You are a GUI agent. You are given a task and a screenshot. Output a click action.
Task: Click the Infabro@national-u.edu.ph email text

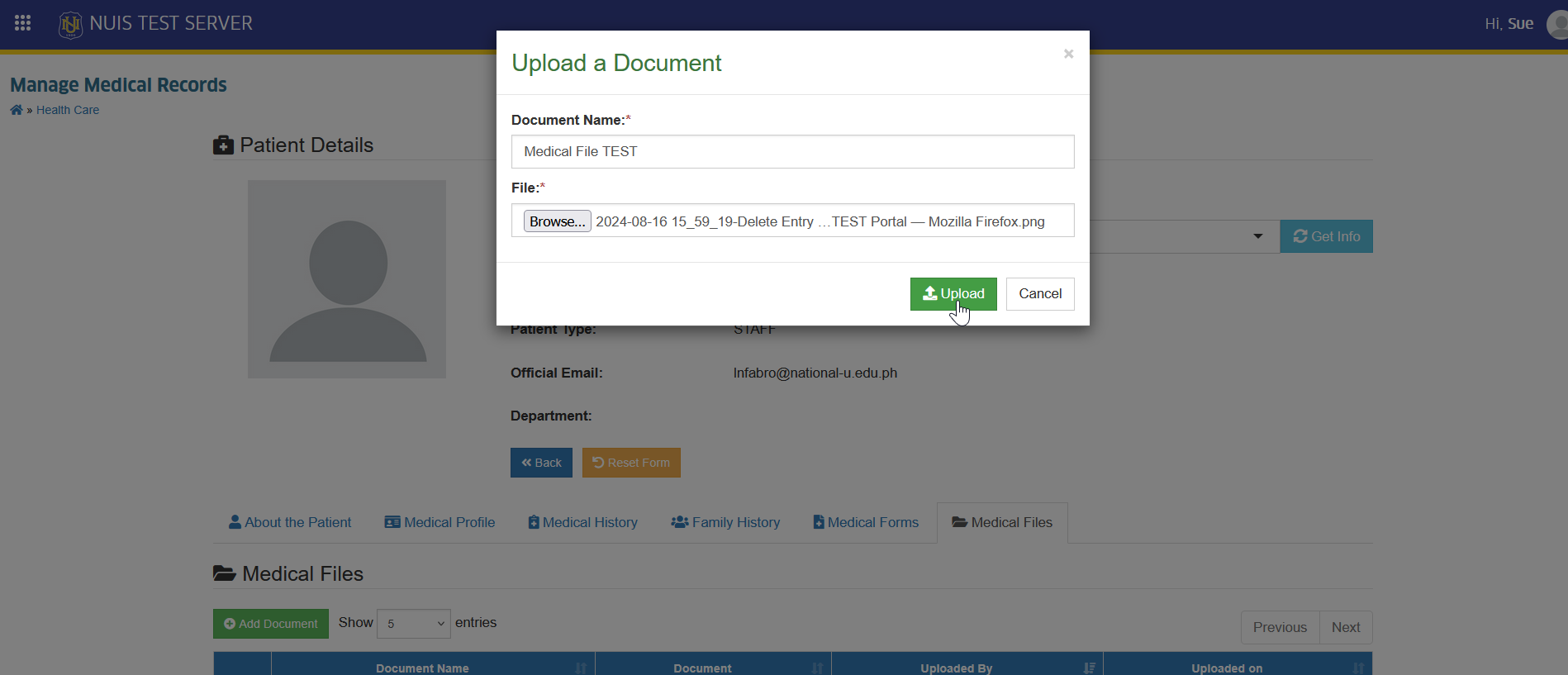pos(815,373)
